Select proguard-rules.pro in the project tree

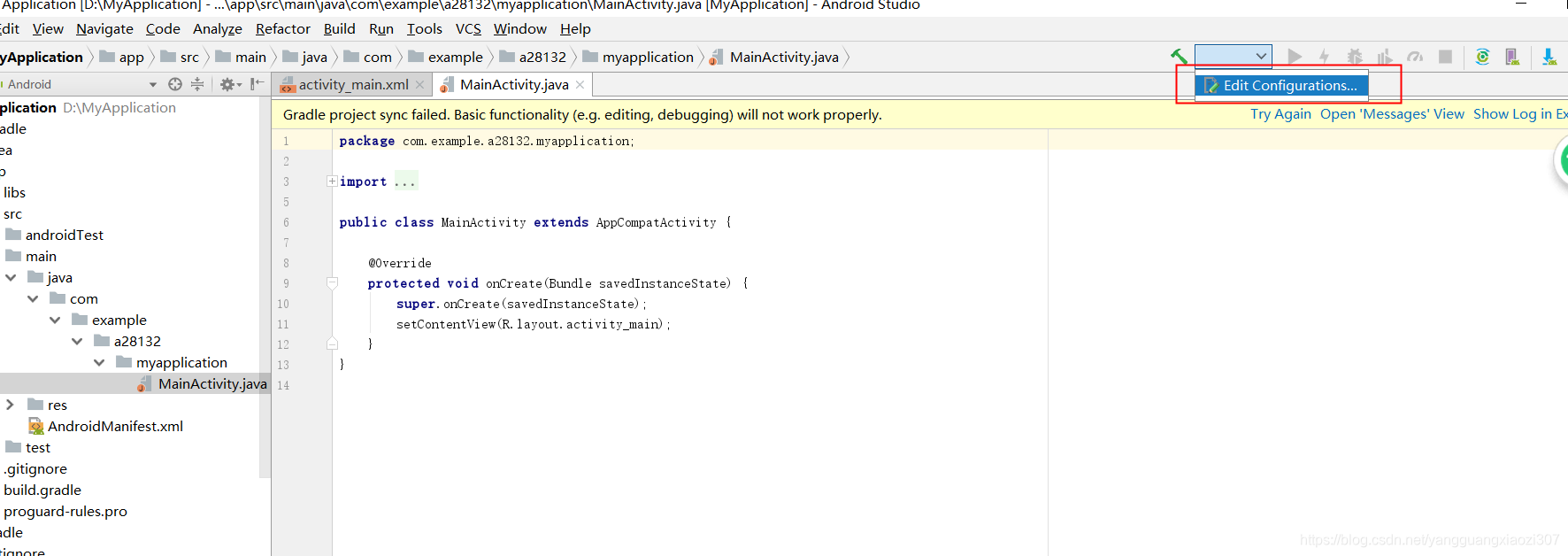[65, 512]
